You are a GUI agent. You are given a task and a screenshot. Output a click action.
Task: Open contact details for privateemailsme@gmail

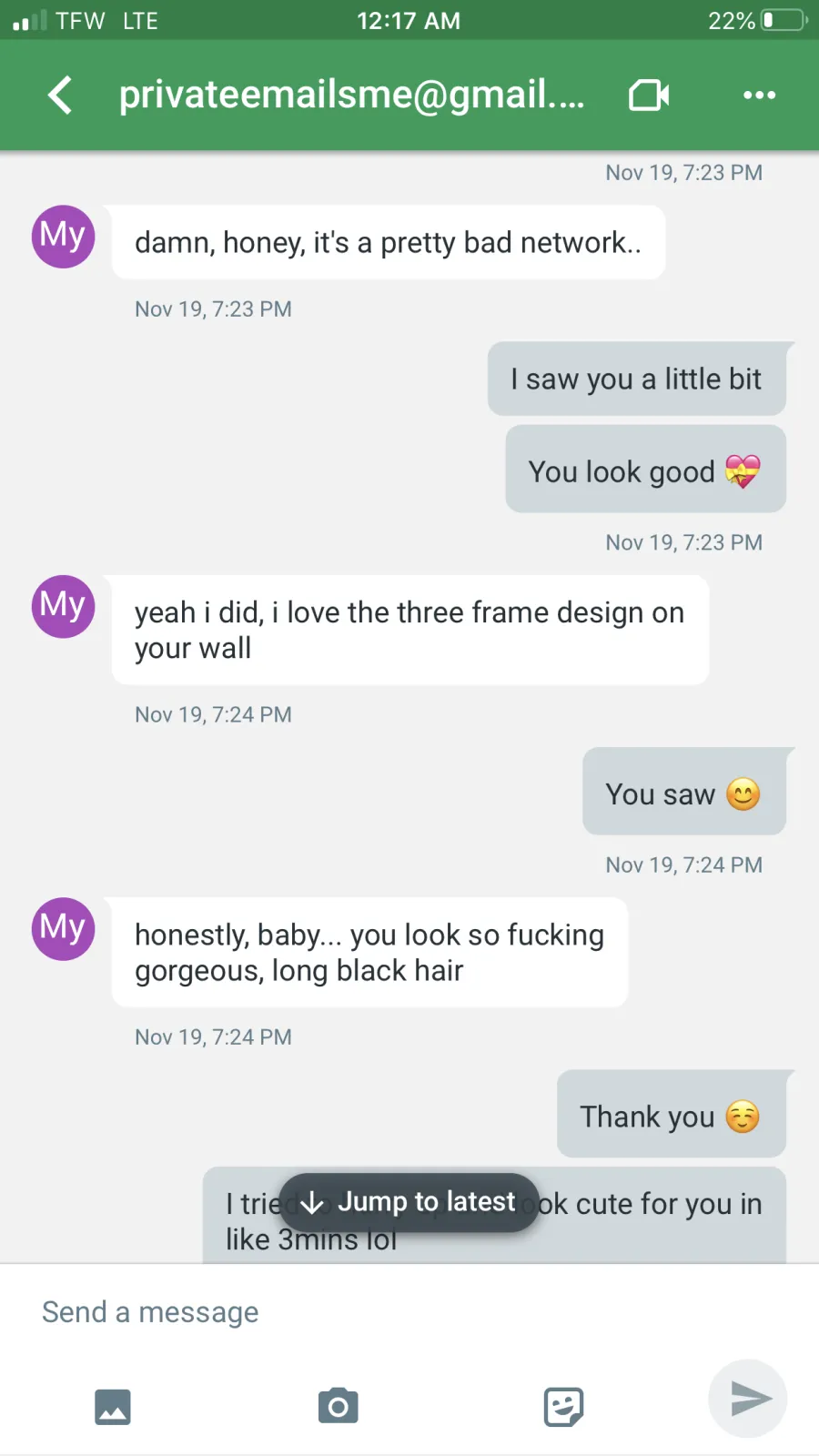[x=352, y=95]
